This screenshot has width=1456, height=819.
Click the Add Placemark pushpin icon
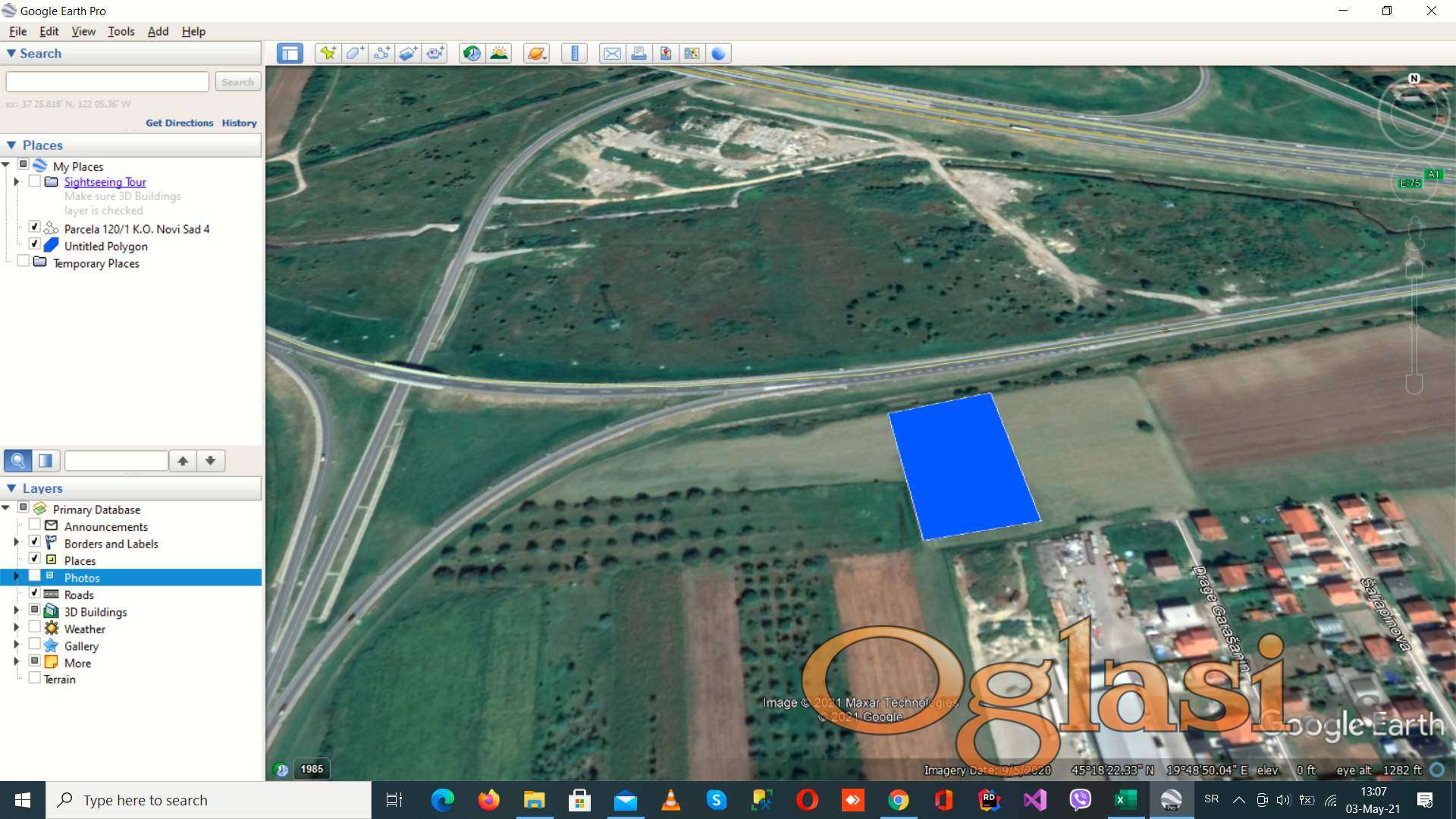[x=328, y=53]
